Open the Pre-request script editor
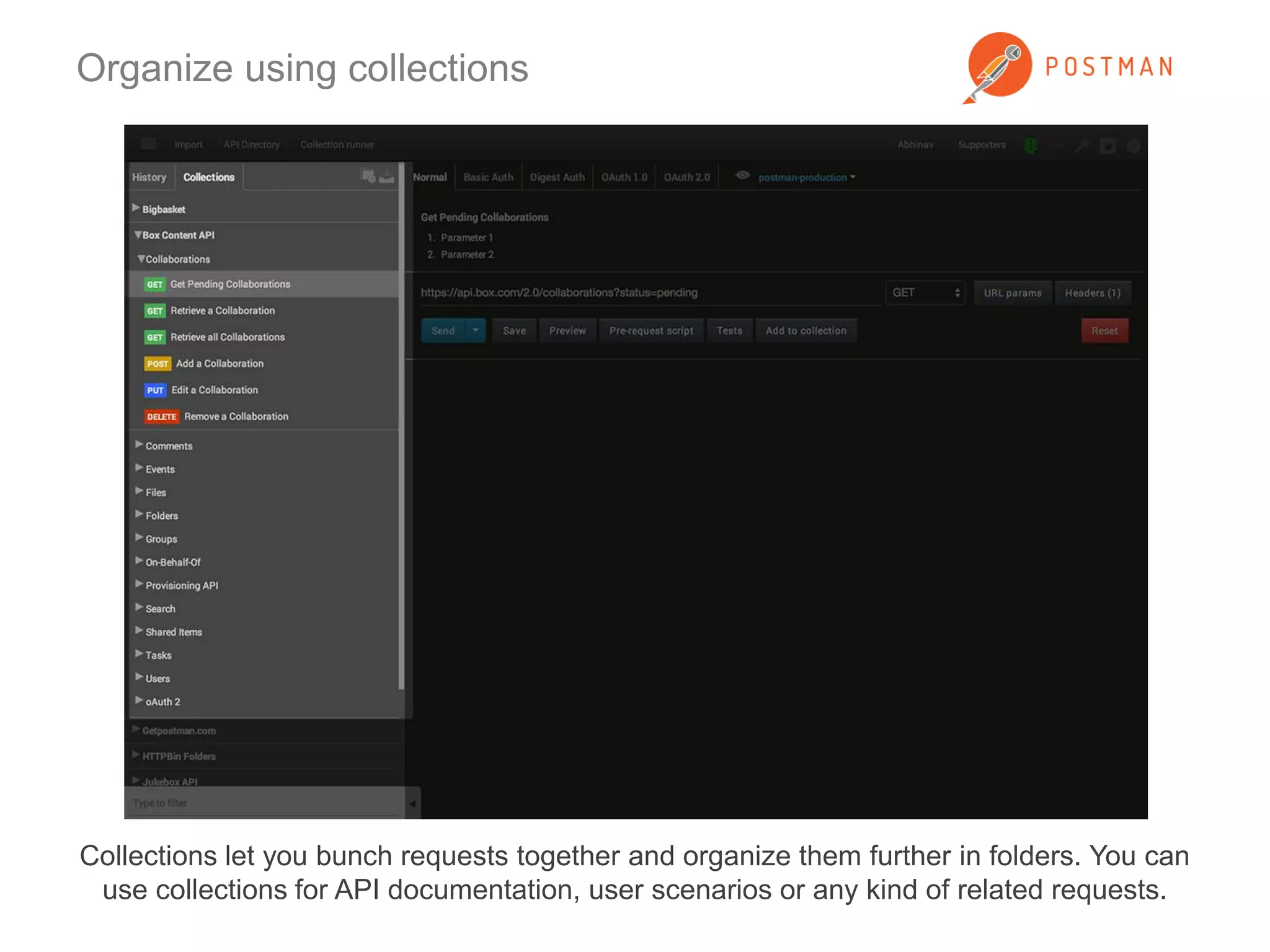The height and width of the screenshot is (952, 1270). coord(651,330)
